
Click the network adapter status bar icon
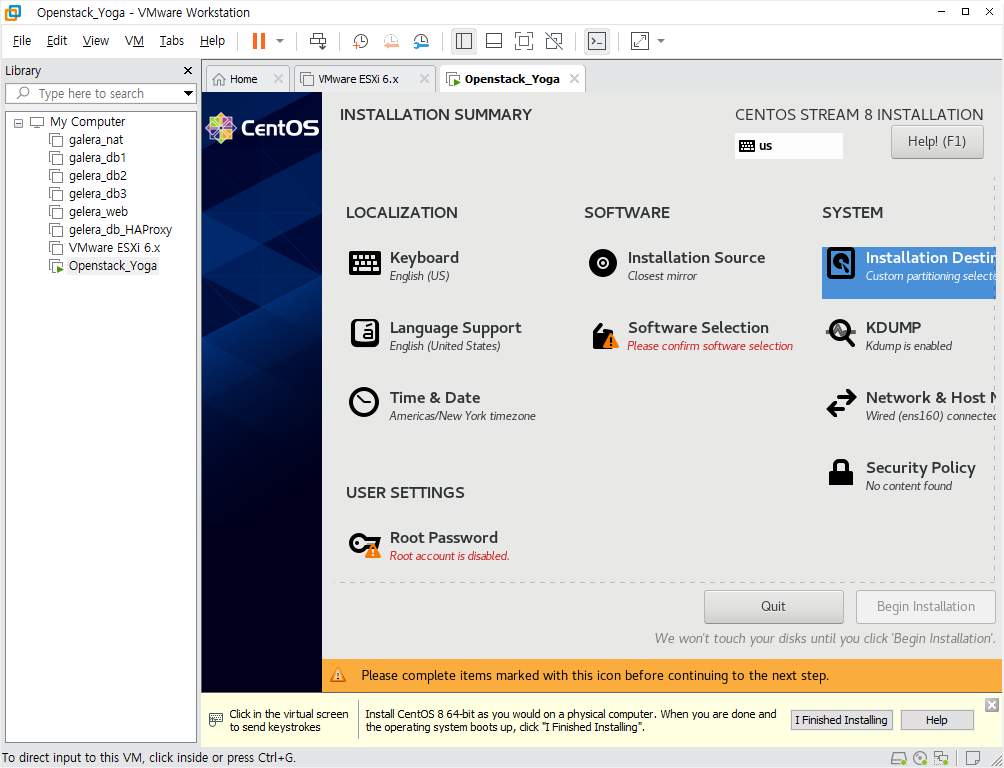click(941, 758)
